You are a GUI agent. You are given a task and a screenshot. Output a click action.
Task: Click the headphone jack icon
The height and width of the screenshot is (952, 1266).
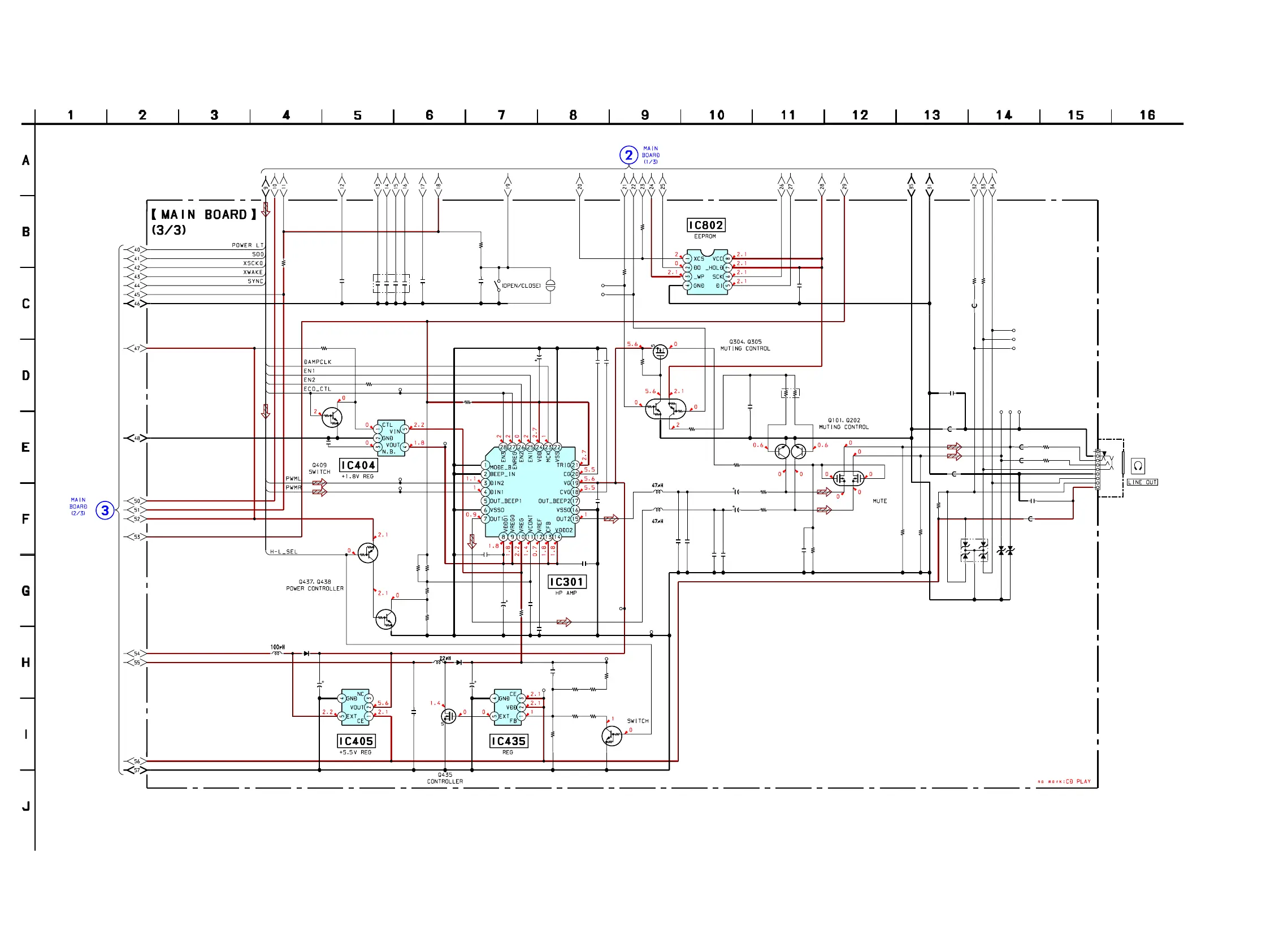coord(1138,466)
